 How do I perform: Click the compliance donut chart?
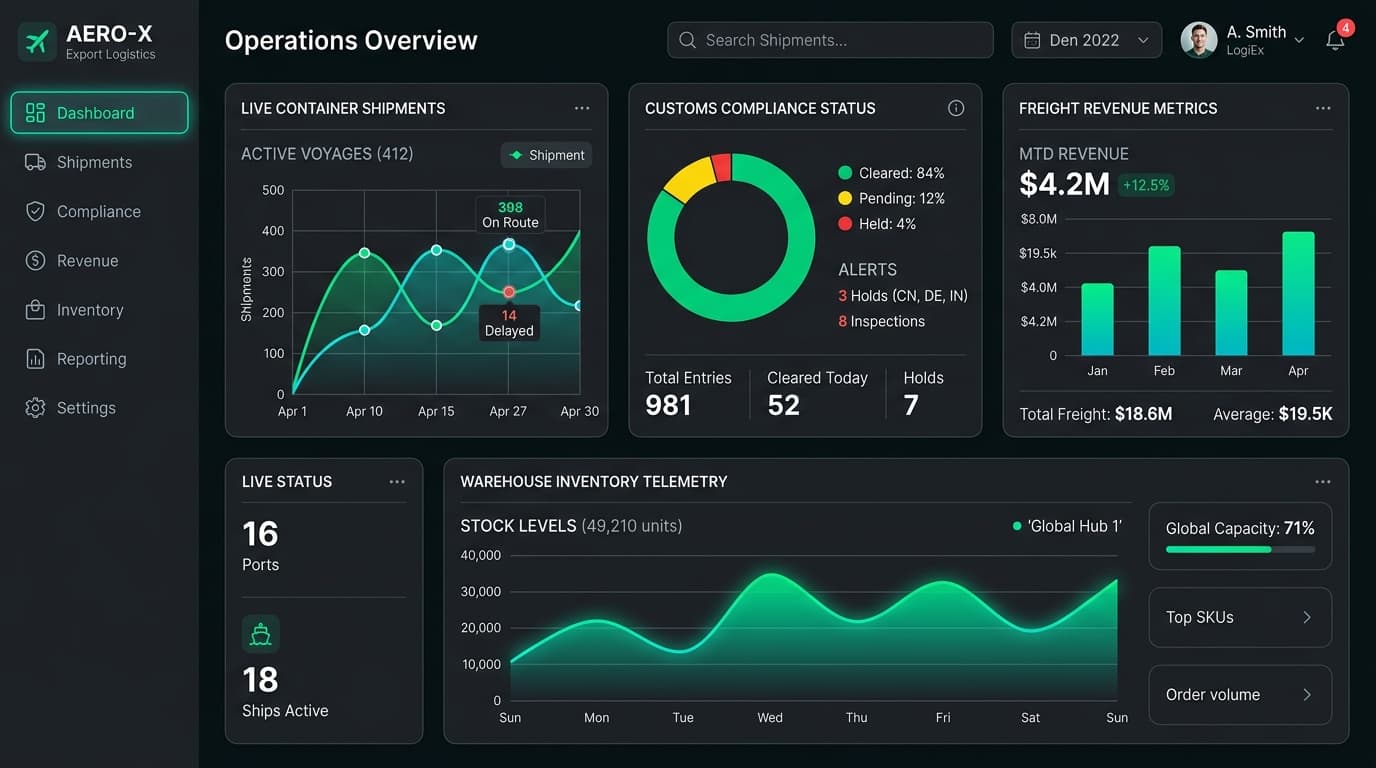click(731, 238)
